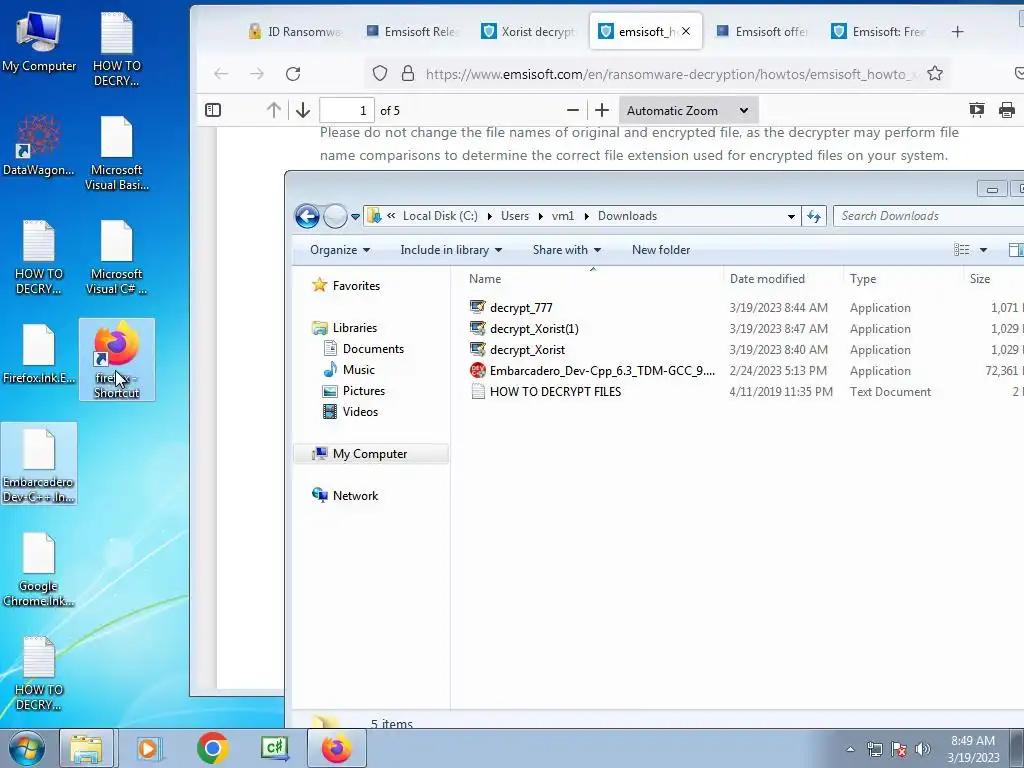Select decrypt_777 file

520,308
